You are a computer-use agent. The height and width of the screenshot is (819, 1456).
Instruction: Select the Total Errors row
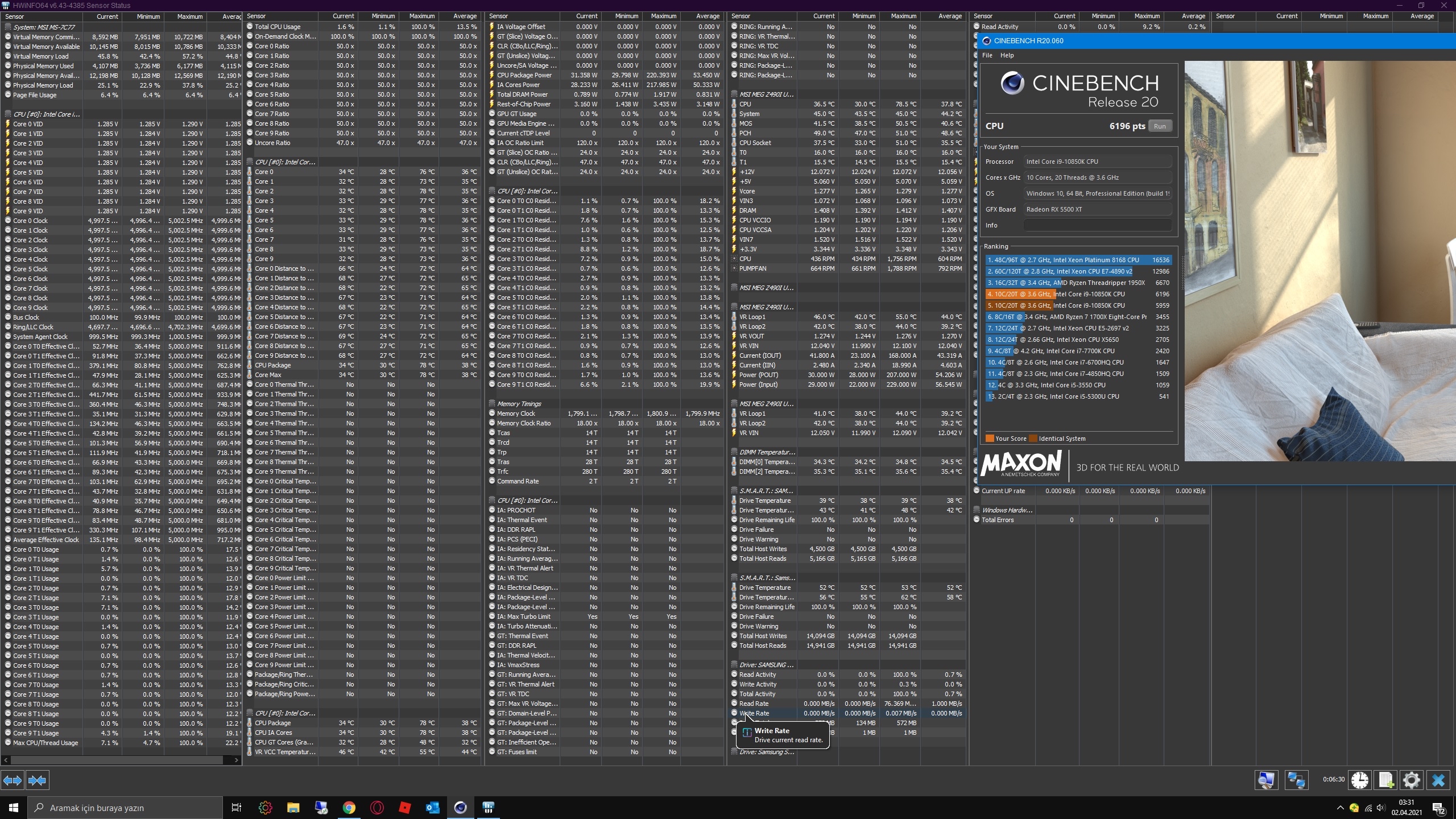1090,520
